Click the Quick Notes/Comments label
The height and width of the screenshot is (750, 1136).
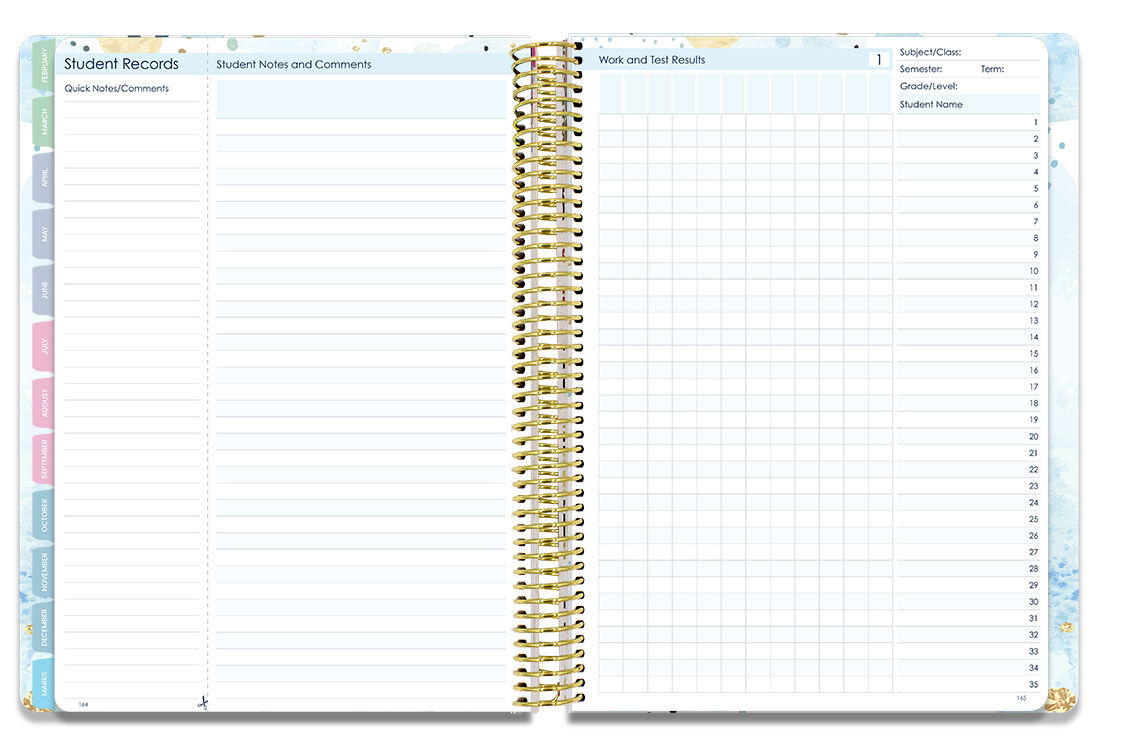(x=117, y=89)
